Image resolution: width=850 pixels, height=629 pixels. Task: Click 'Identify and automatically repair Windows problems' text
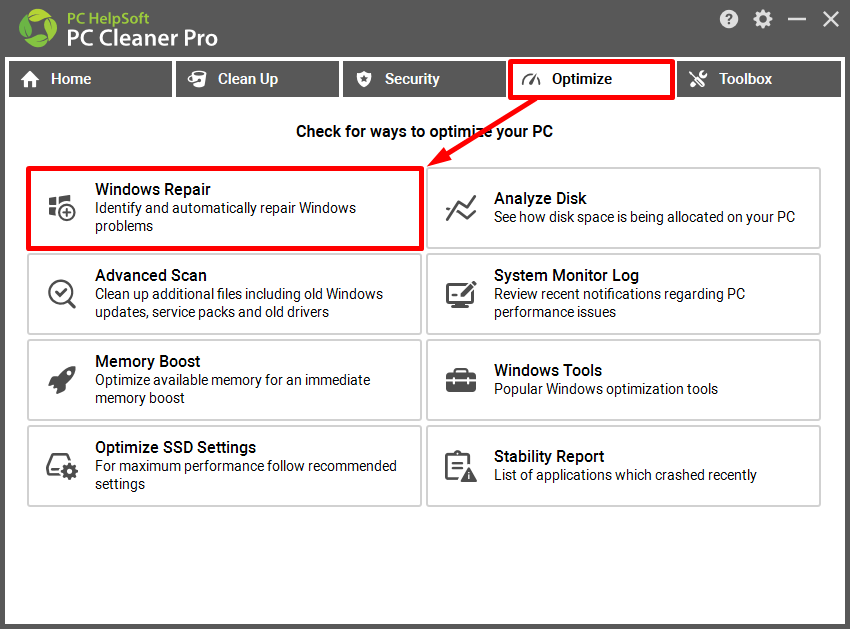pos(226,217)
